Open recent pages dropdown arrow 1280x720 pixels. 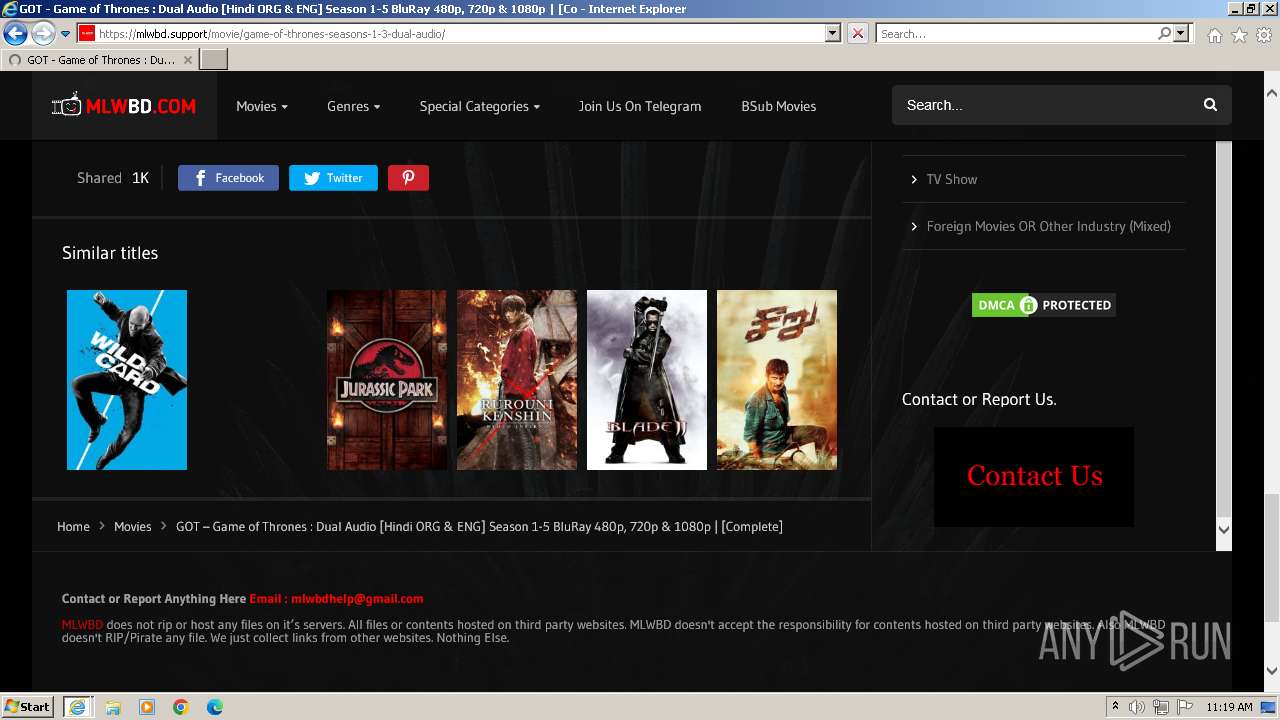[x=65, y=34]
